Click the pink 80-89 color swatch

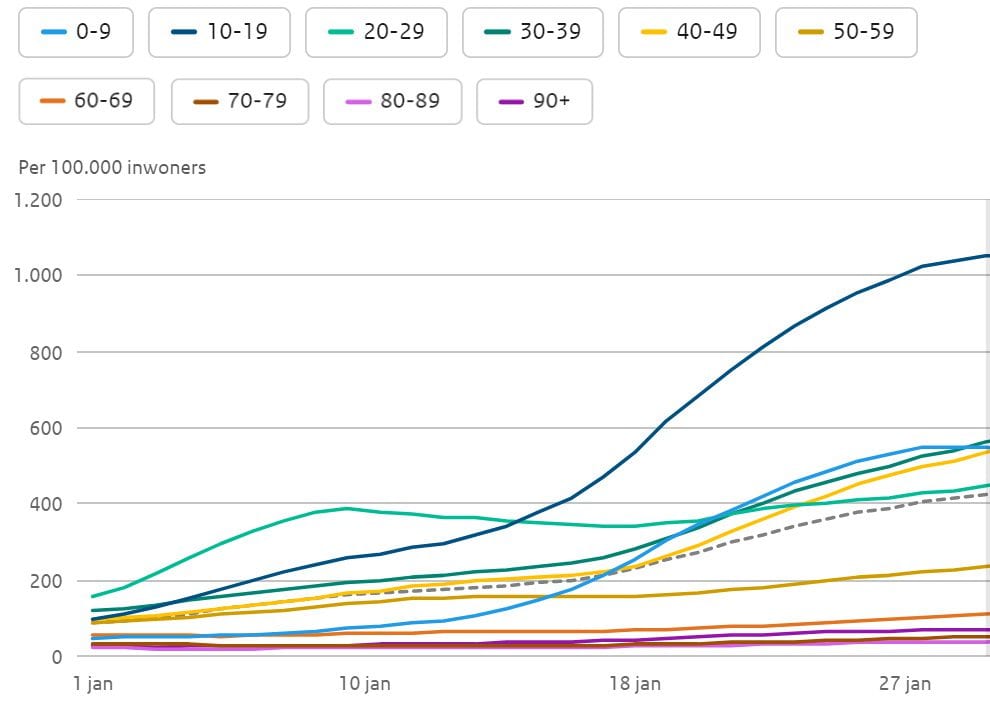(359, 101)
